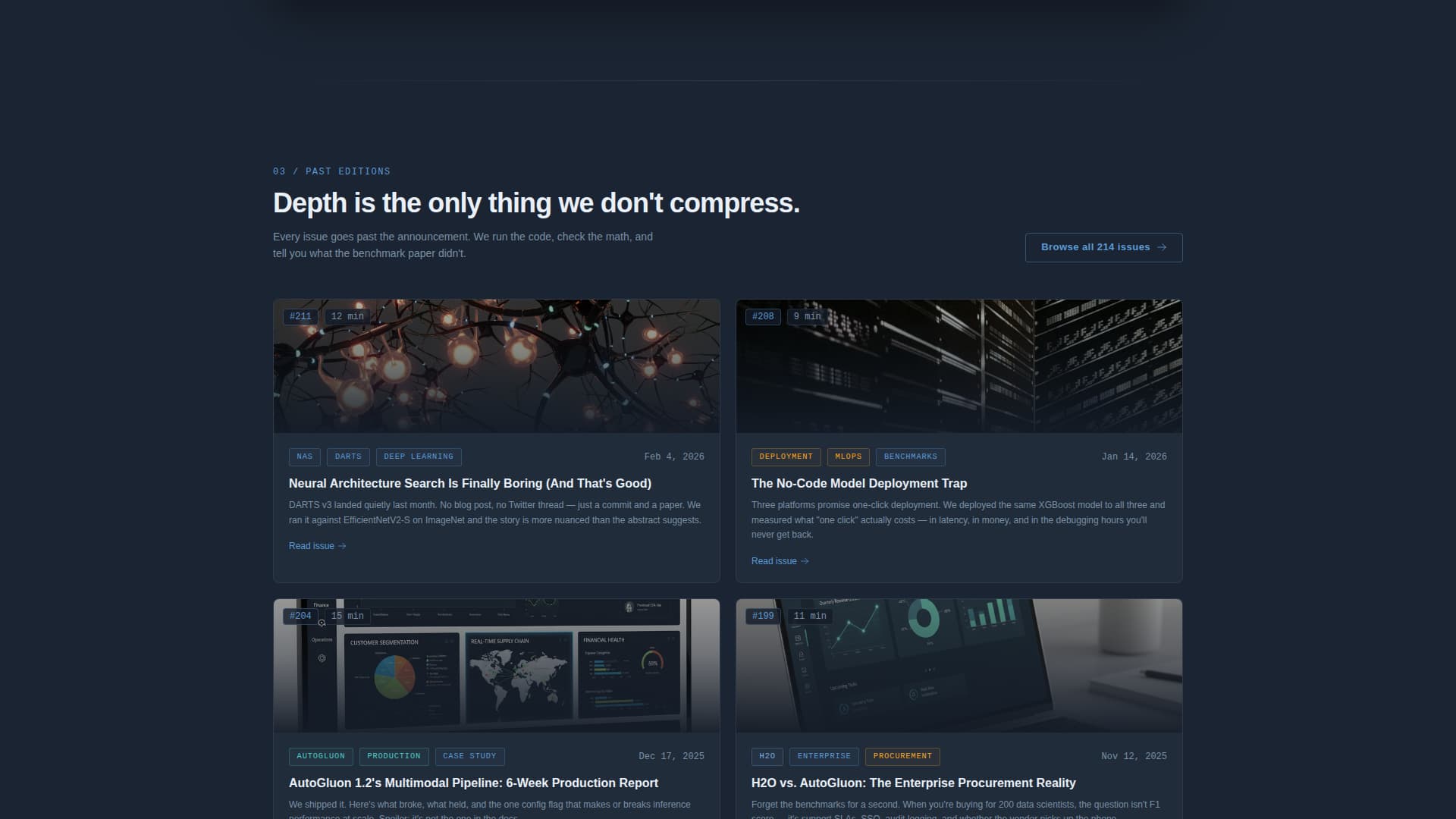Viewport: 1456px width, 819px height.
Task: Click the 11 min reading time badge
Action: click(x=810, y=616)
